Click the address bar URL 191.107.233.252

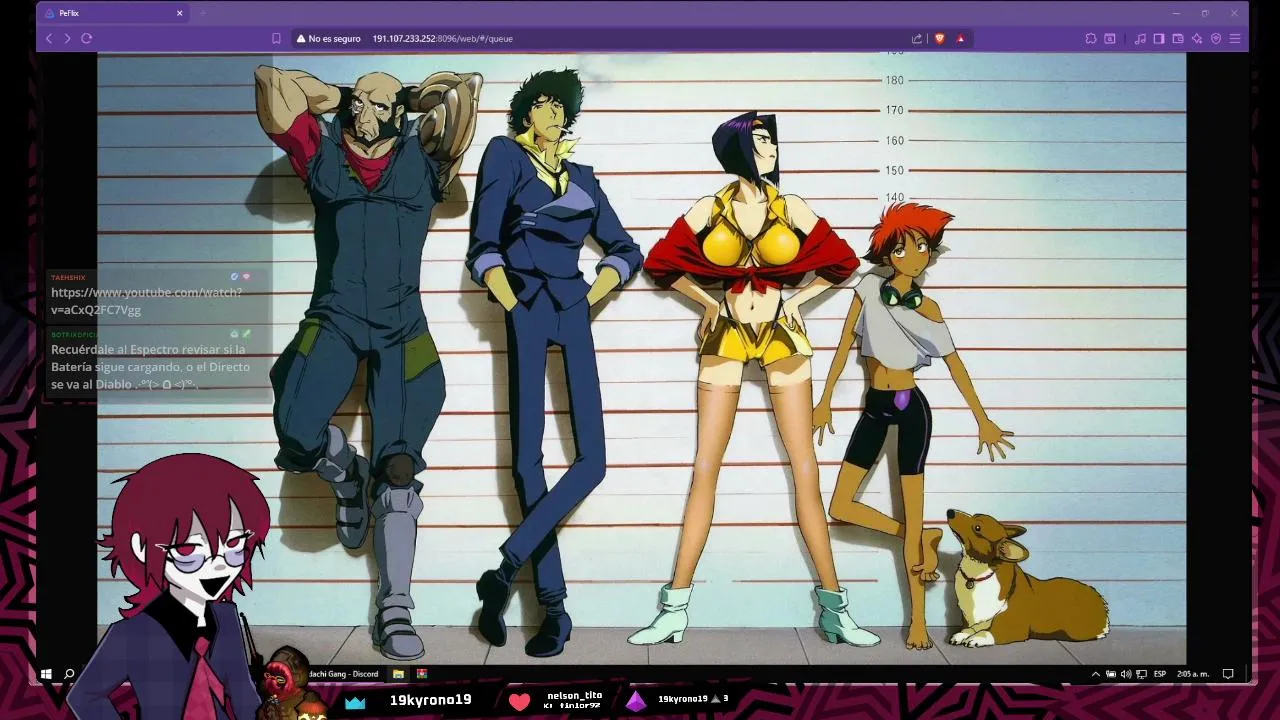pyautogui.click(x=442, y=38)
